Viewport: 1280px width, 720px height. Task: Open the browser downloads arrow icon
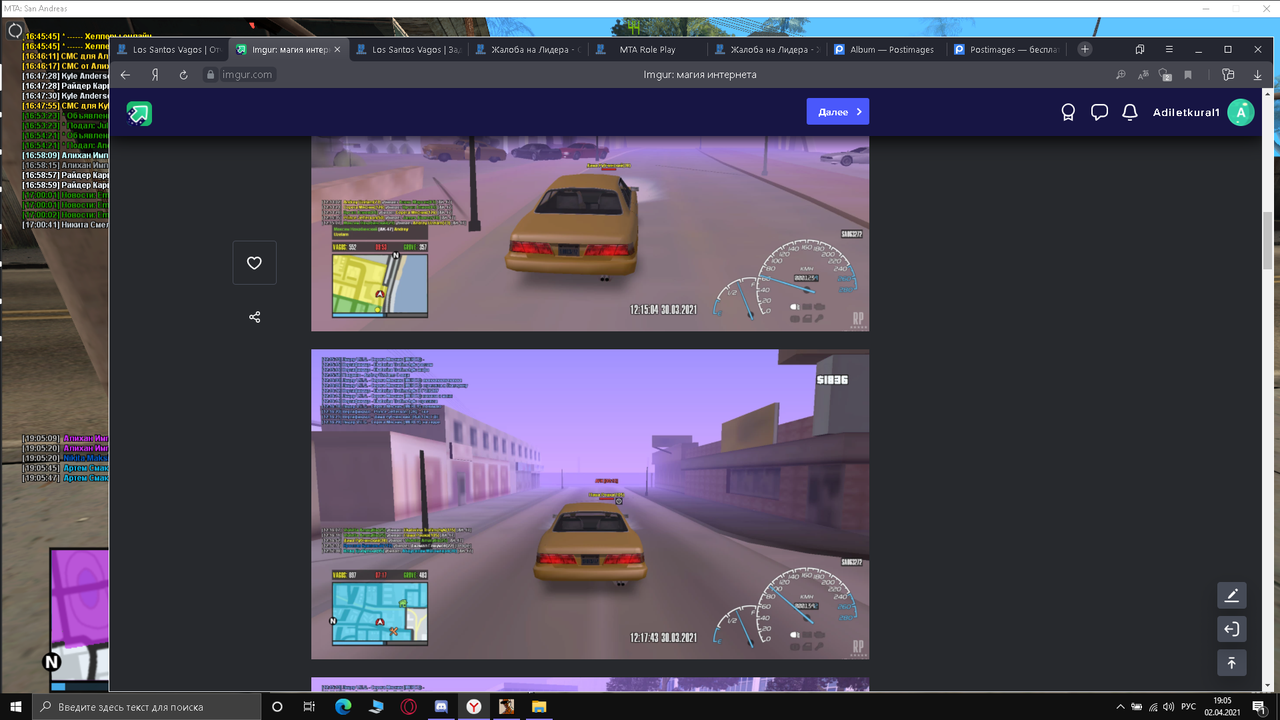click(x=1258, y=75)
